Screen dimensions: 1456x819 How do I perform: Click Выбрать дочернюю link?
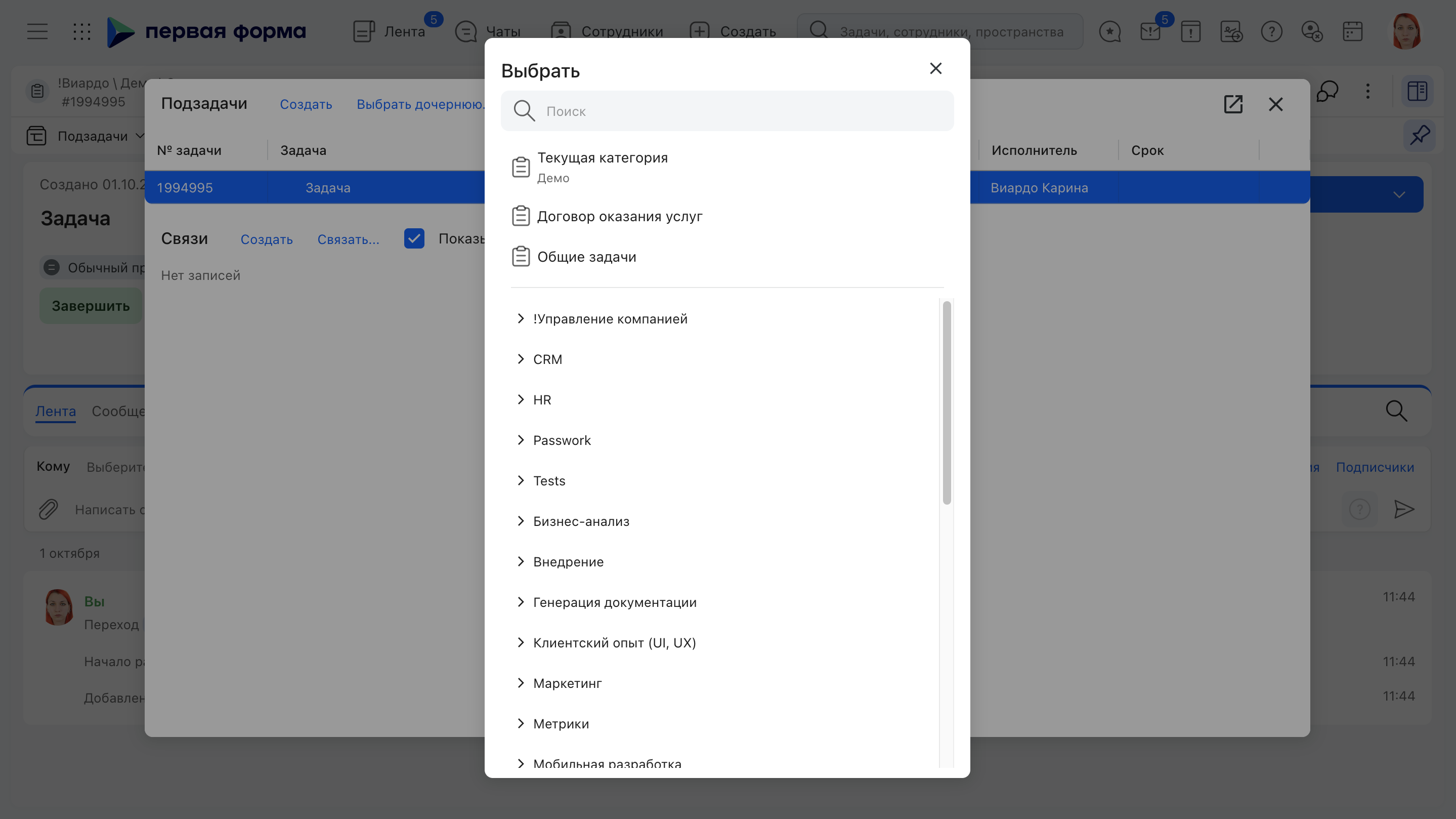point(420,104)
